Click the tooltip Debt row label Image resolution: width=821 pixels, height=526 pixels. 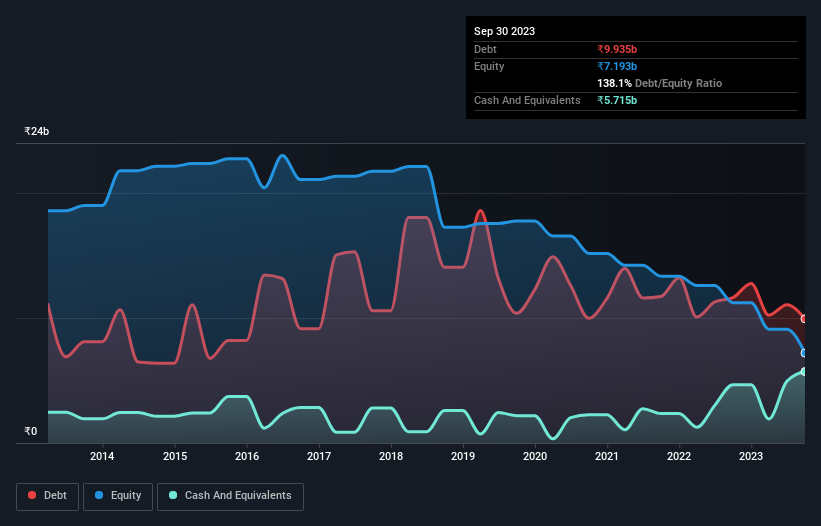tap(485, 49)
